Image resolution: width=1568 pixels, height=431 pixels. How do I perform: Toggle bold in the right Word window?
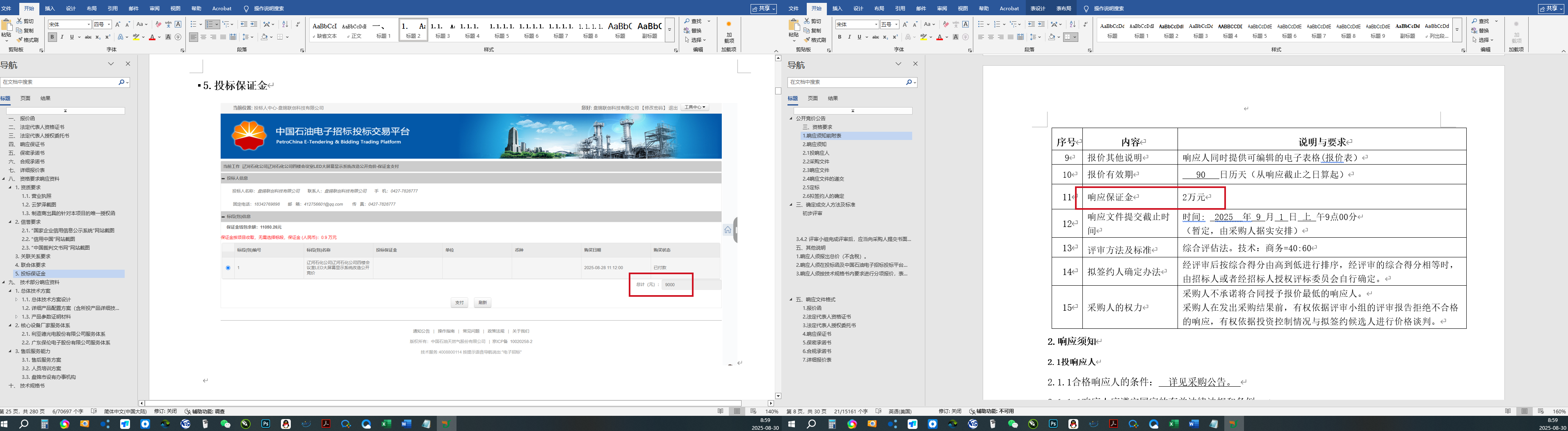click(840, 37)
